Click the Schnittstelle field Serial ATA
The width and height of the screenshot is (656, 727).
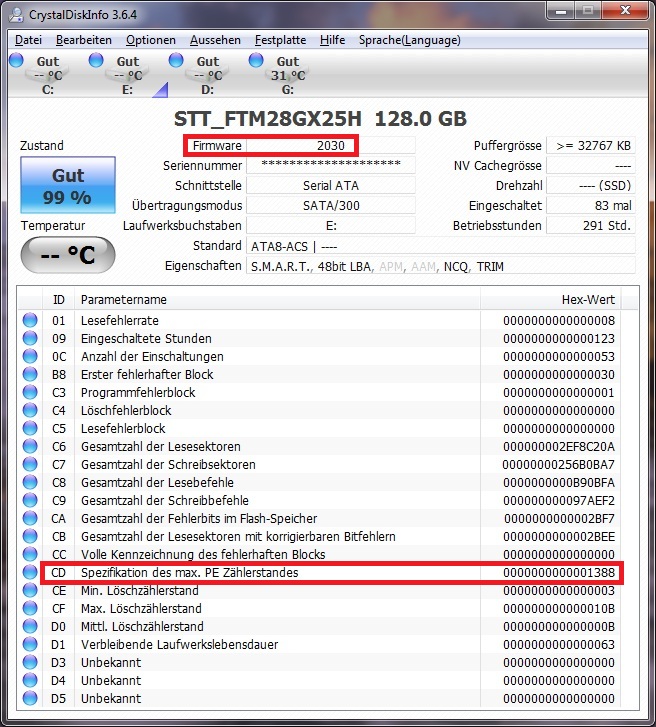point(331,185)
